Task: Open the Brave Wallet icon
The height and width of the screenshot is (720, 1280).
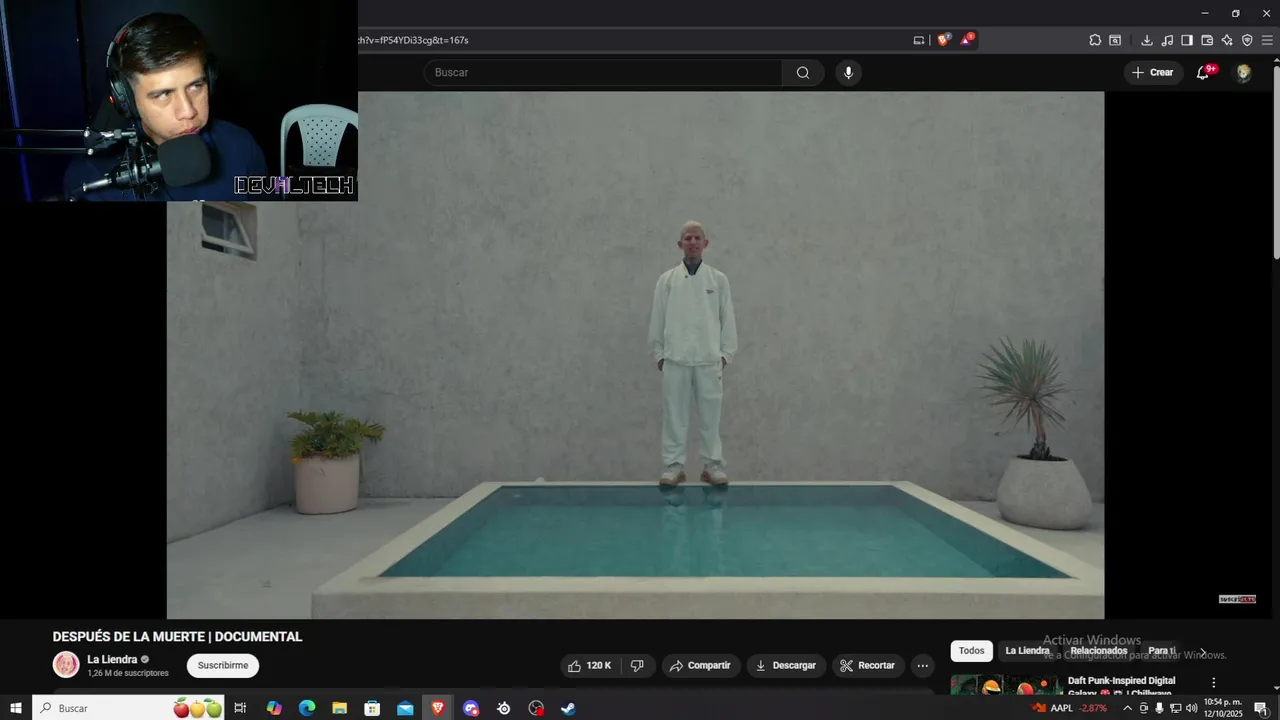Action: (1207, 40)
